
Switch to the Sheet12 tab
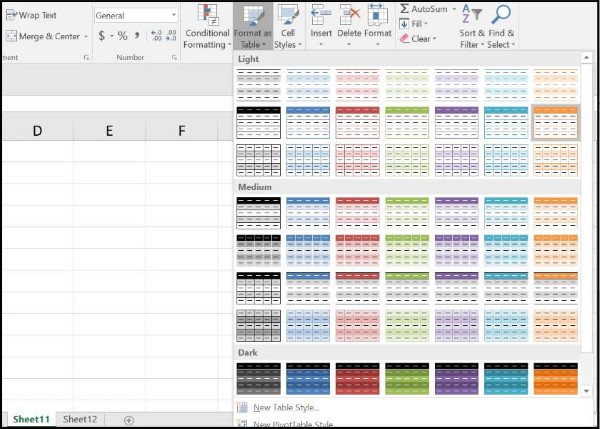click(x=81, y=419)
